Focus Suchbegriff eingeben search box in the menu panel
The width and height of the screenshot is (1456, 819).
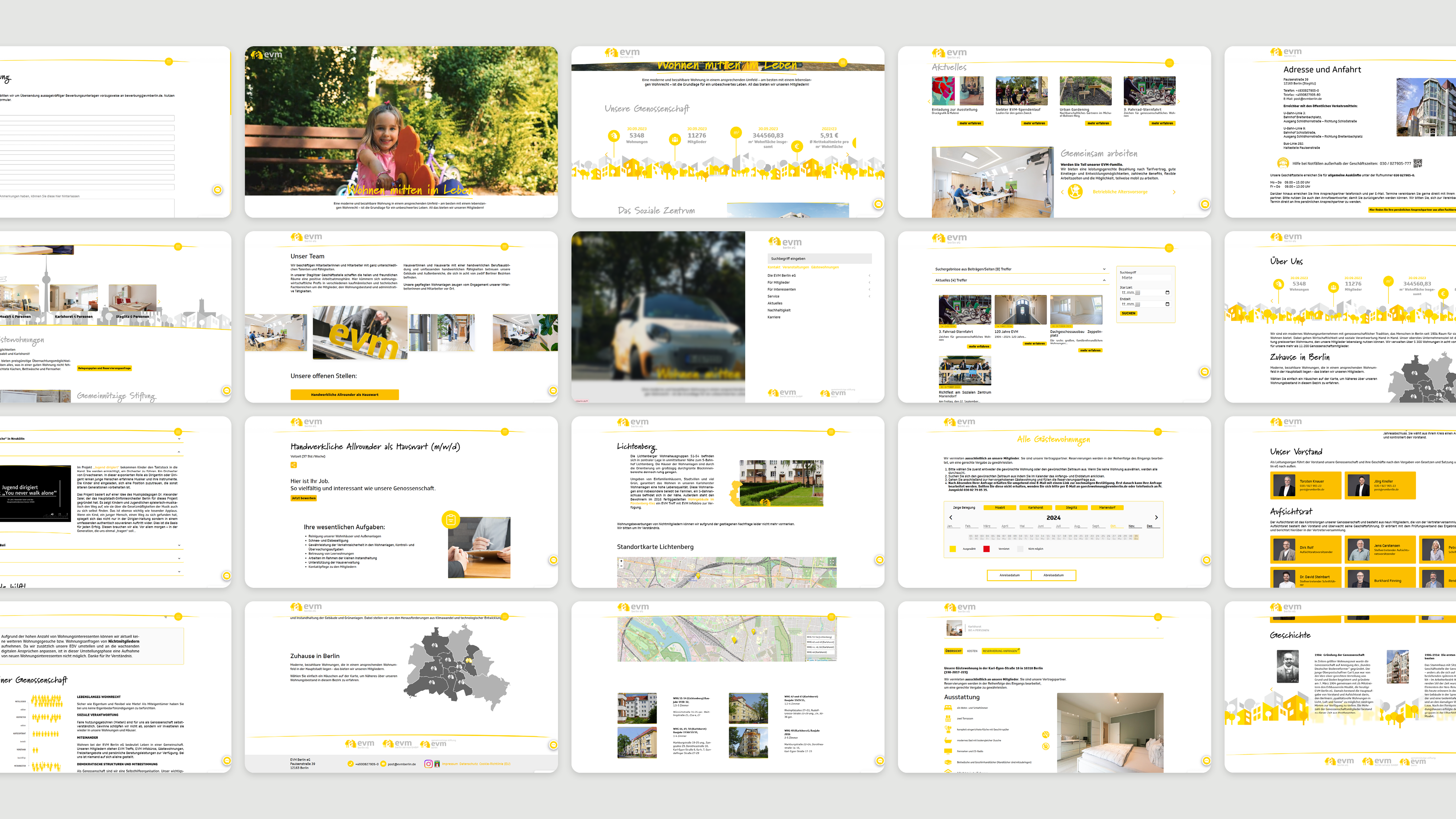(x=820, y=258)
